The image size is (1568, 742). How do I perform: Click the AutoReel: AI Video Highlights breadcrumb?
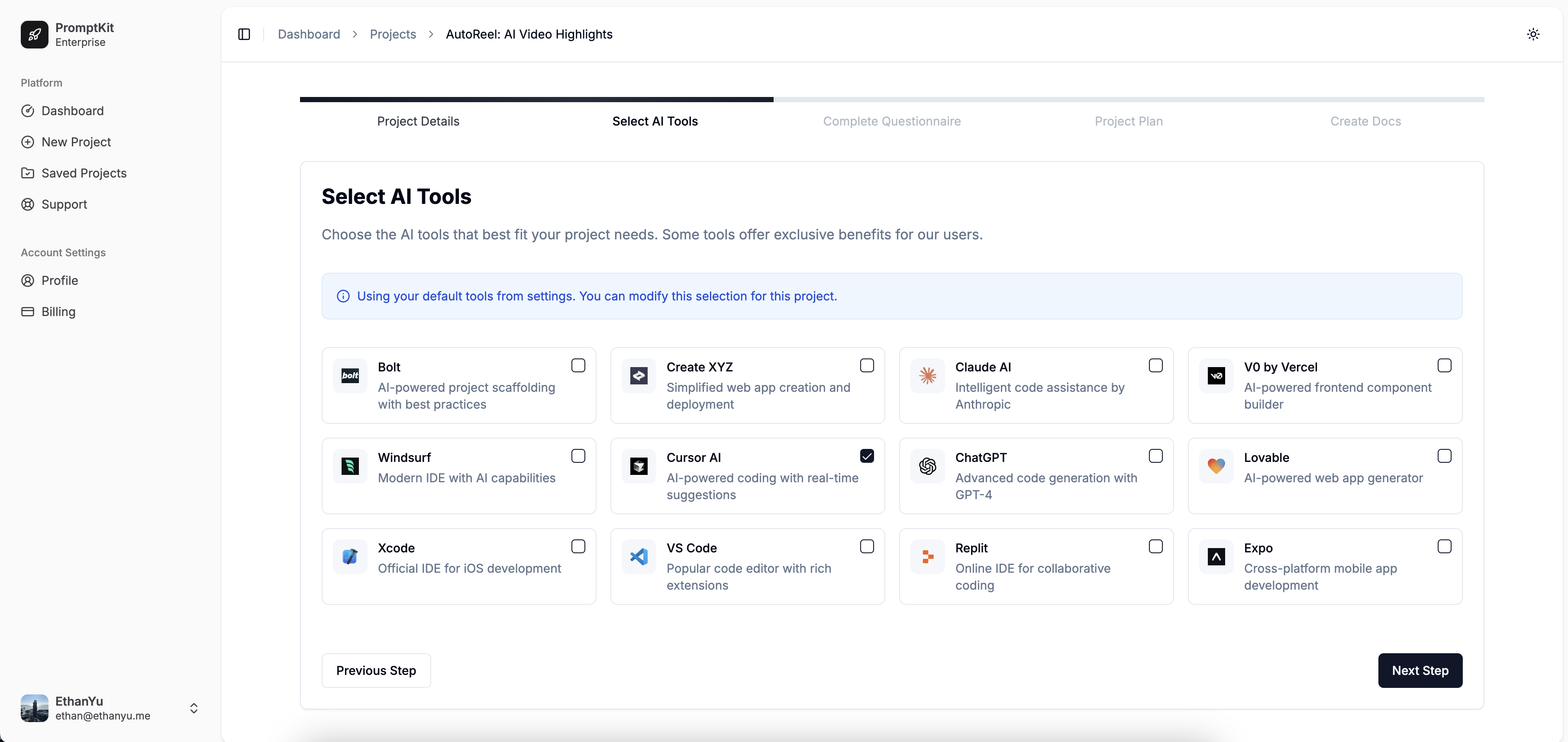529,34
